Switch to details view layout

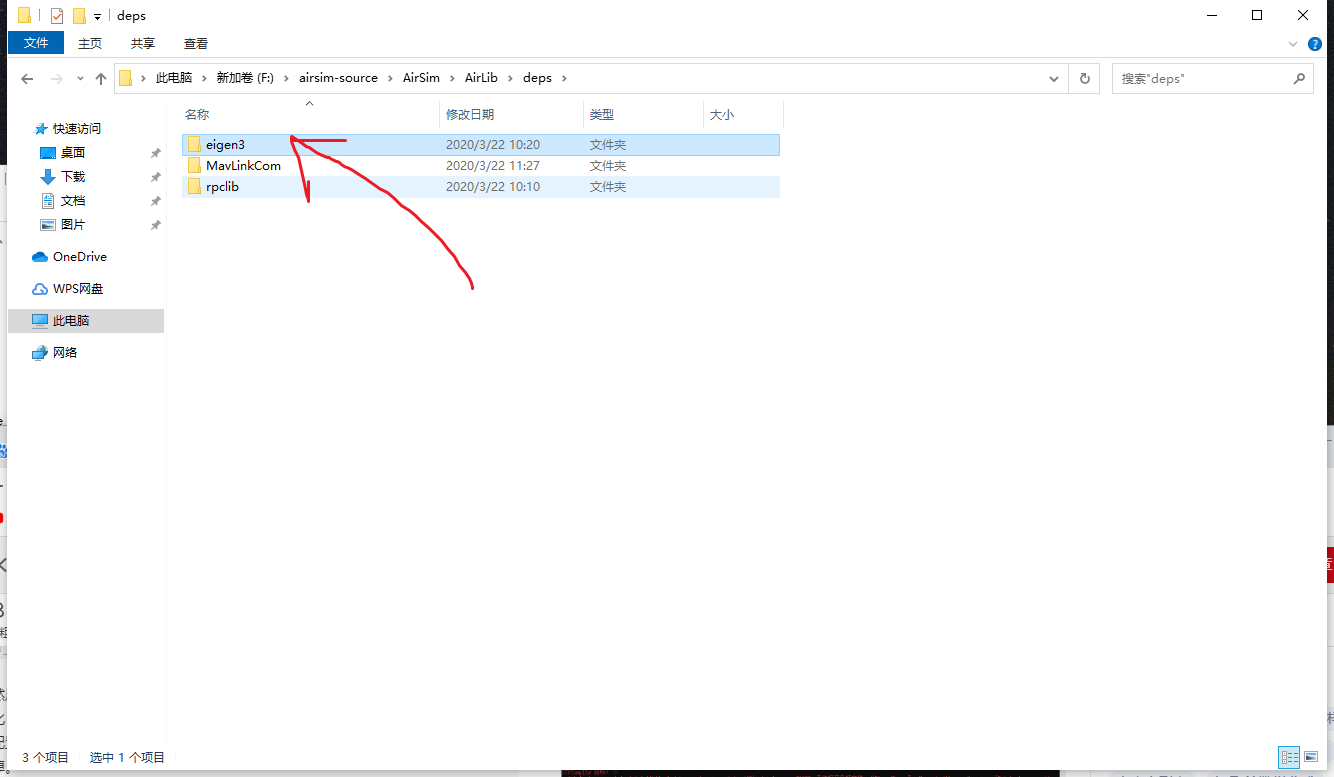[x=1289, y=758]
